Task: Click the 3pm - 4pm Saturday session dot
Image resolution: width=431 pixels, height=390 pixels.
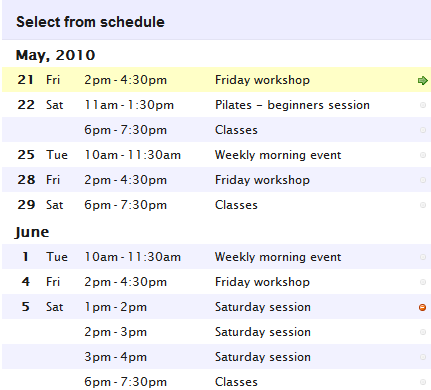Action: tap(423, 357)
